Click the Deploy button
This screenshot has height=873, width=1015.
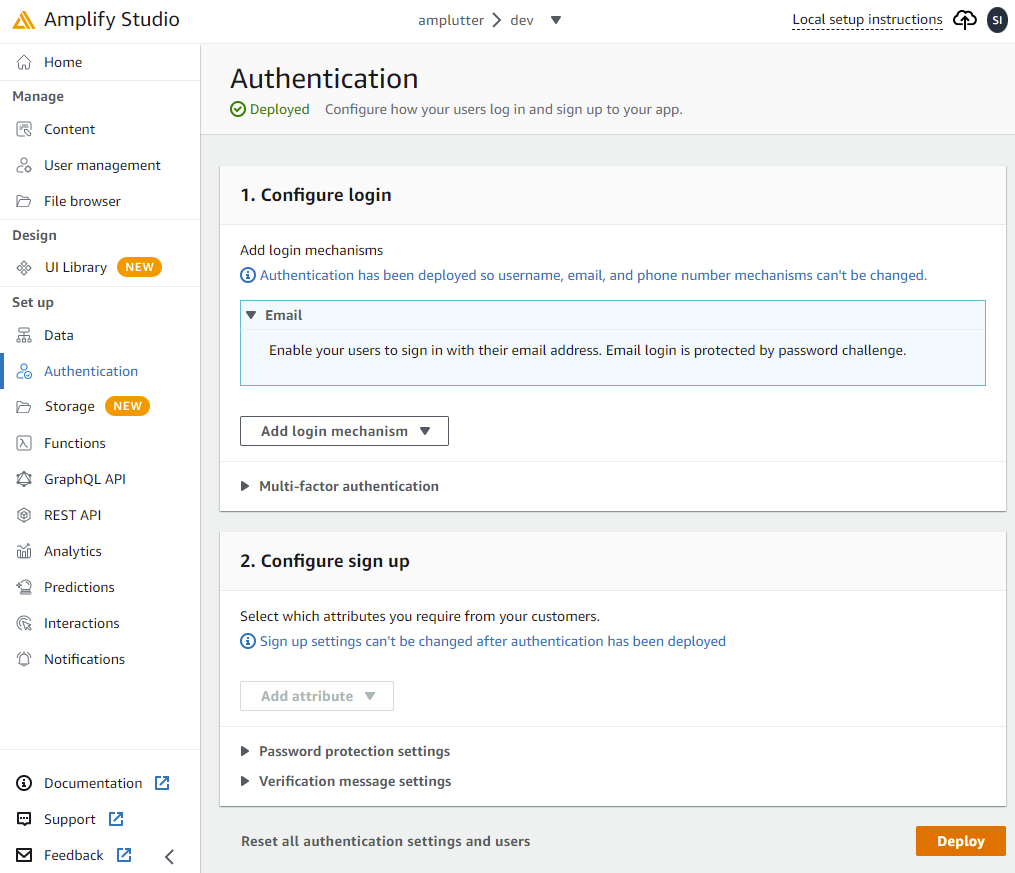961,841
